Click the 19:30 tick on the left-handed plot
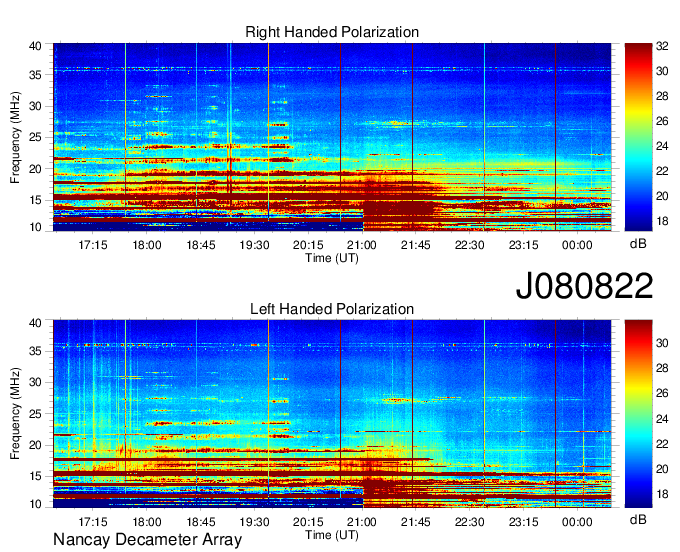Screen dimensions: 680x552 (x=255, y=522)
